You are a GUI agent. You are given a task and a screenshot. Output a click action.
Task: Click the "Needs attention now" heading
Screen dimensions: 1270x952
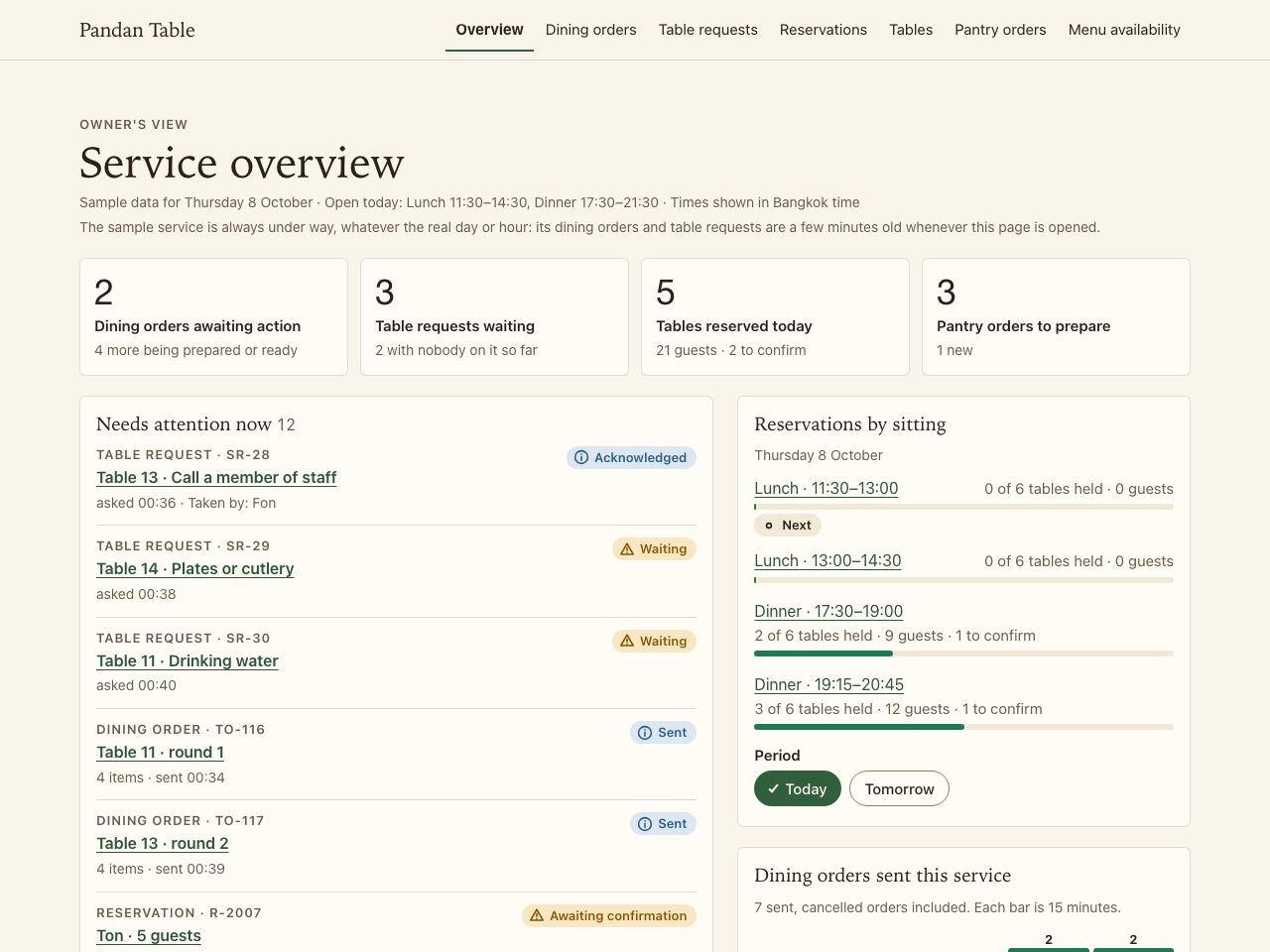(184, 424)
